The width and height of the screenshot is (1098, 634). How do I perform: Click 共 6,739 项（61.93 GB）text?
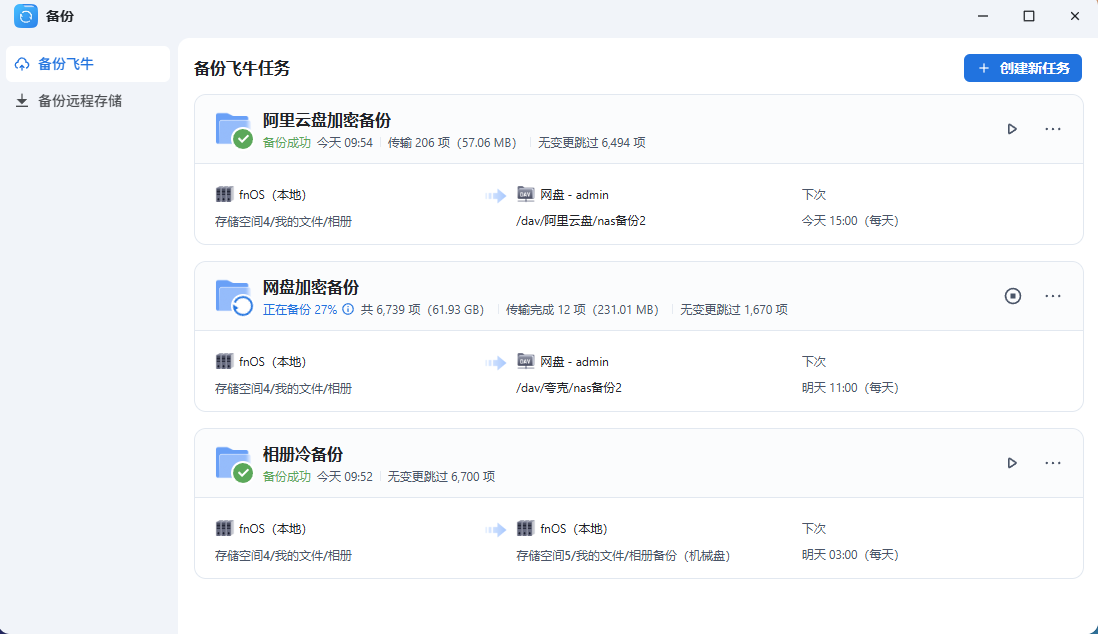[423, 309]
